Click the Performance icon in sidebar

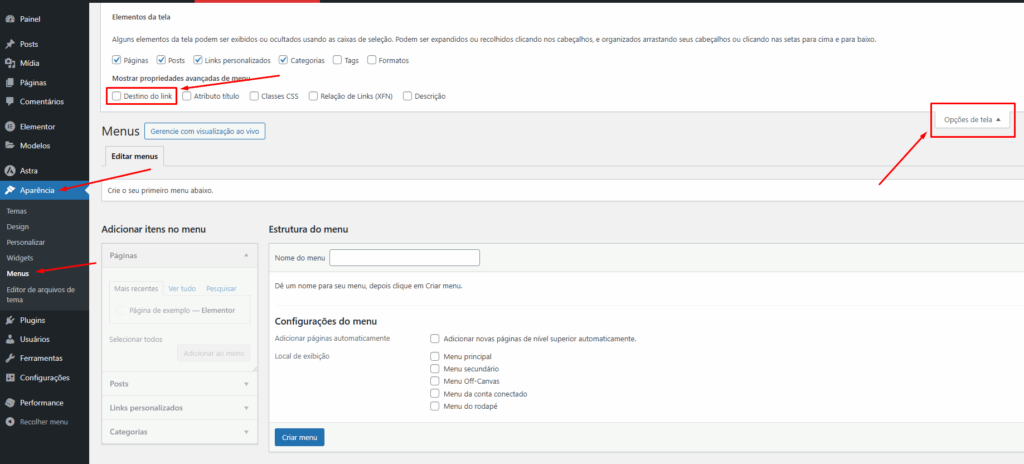click(x=10, y=403)
